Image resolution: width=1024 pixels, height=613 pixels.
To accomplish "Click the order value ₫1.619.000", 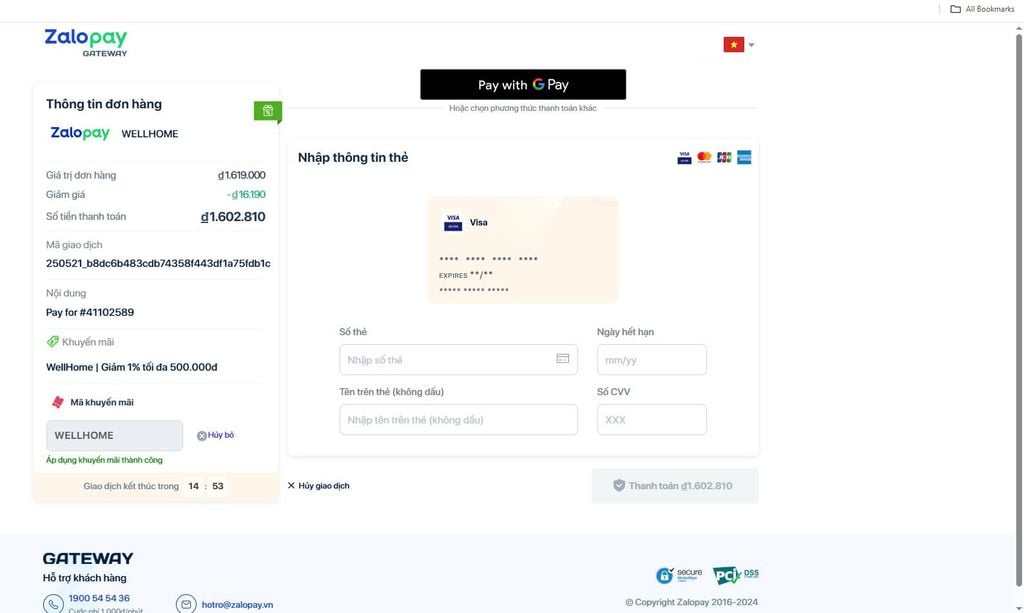I will (x=242, y=175).
